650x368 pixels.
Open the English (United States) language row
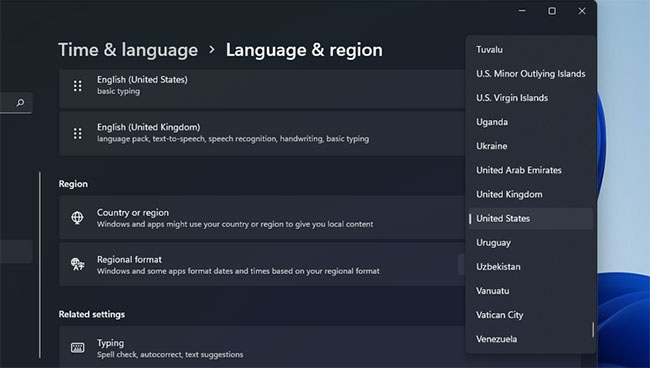click(x=262, y=89)
